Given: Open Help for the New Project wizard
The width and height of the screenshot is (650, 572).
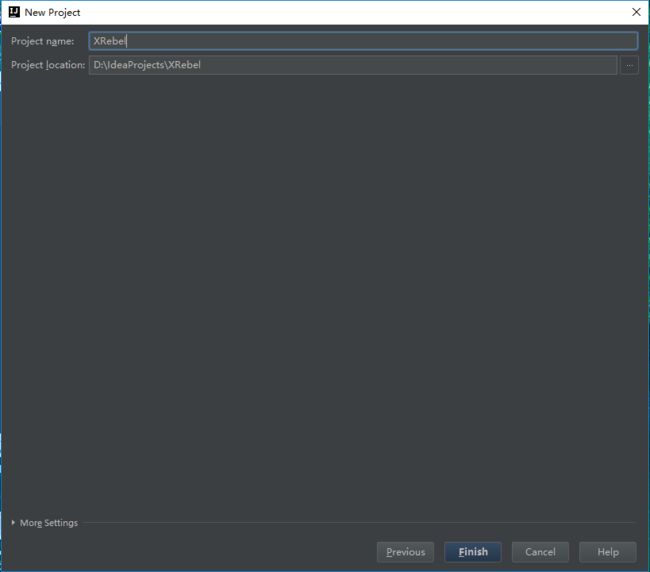Looking at the screenshot, I should pos(608,552).
